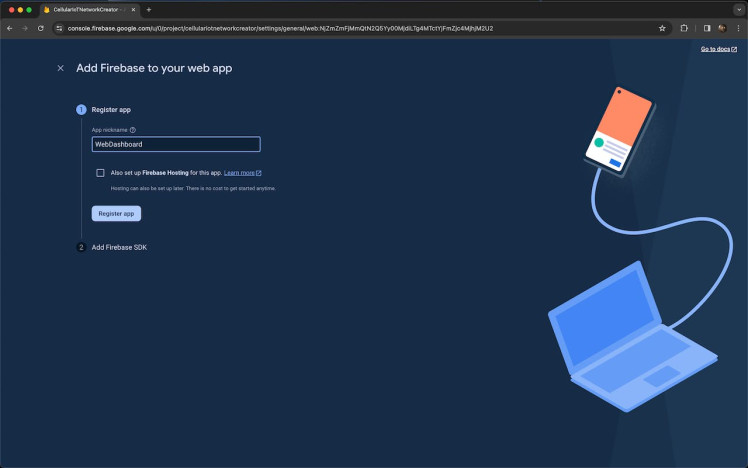Image resolution: width=748 pixels, height=468 pixels.
Task: Open the Chrome three-dot menu
Action: click(x=738, y=28)
